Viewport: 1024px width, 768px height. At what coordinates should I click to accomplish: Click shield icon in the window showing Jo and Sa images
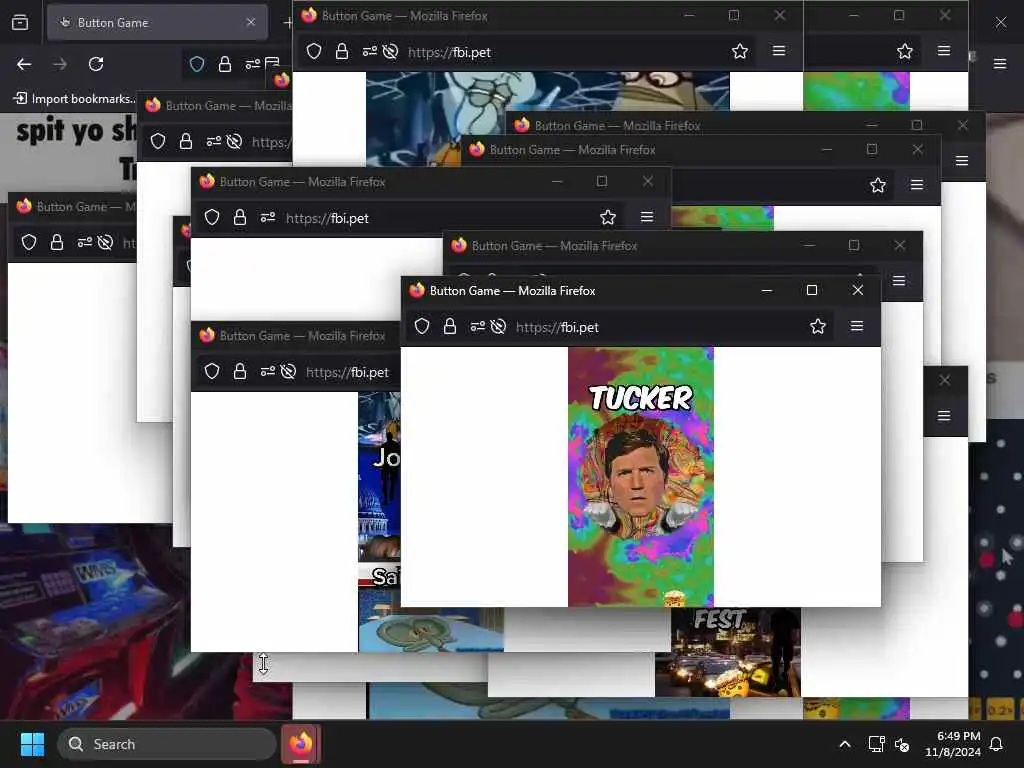pos(212,372)
